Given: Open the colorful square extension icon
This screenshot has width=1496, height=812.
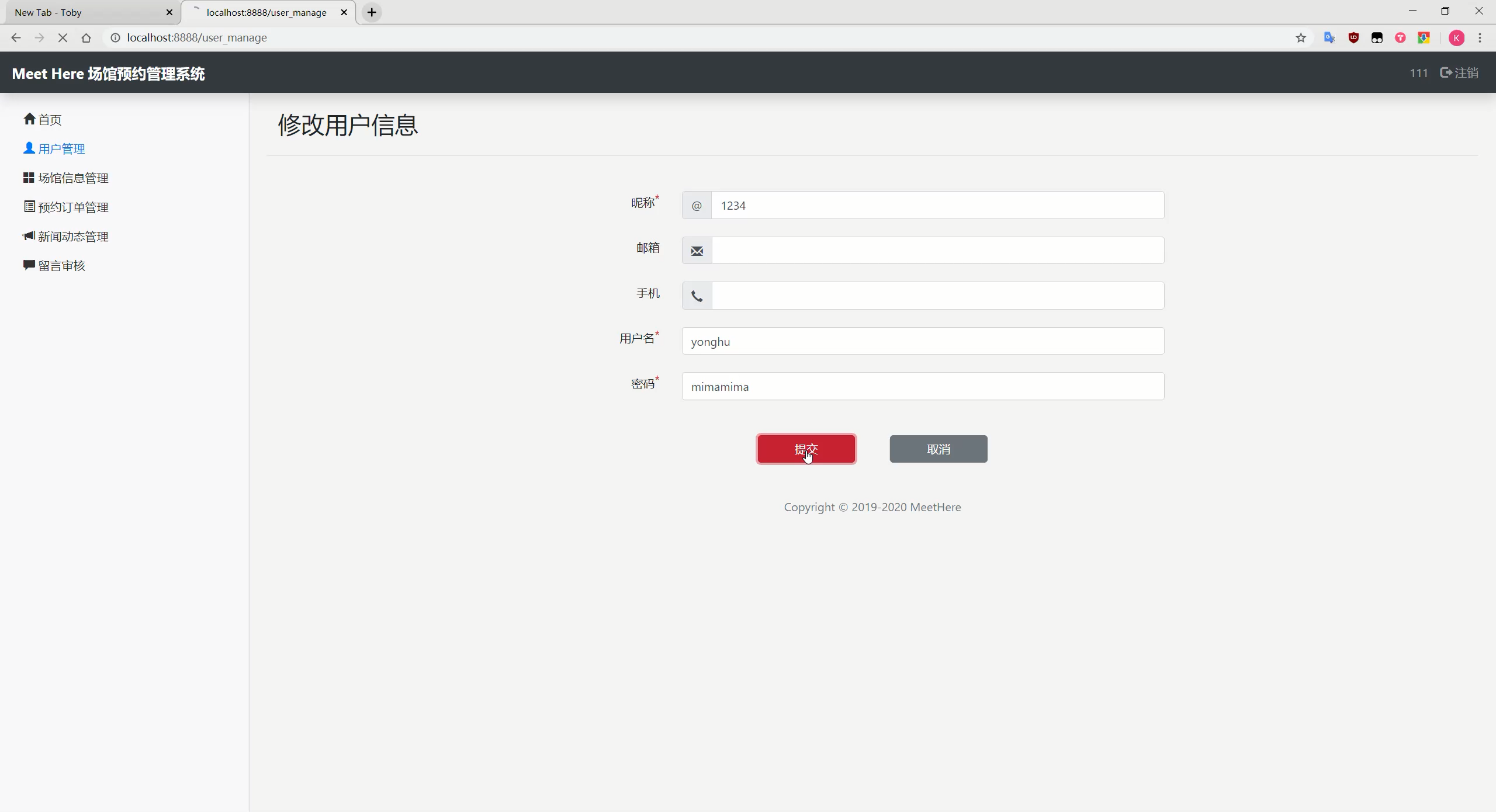Looking at the screenshot, I should [1424, 38].
